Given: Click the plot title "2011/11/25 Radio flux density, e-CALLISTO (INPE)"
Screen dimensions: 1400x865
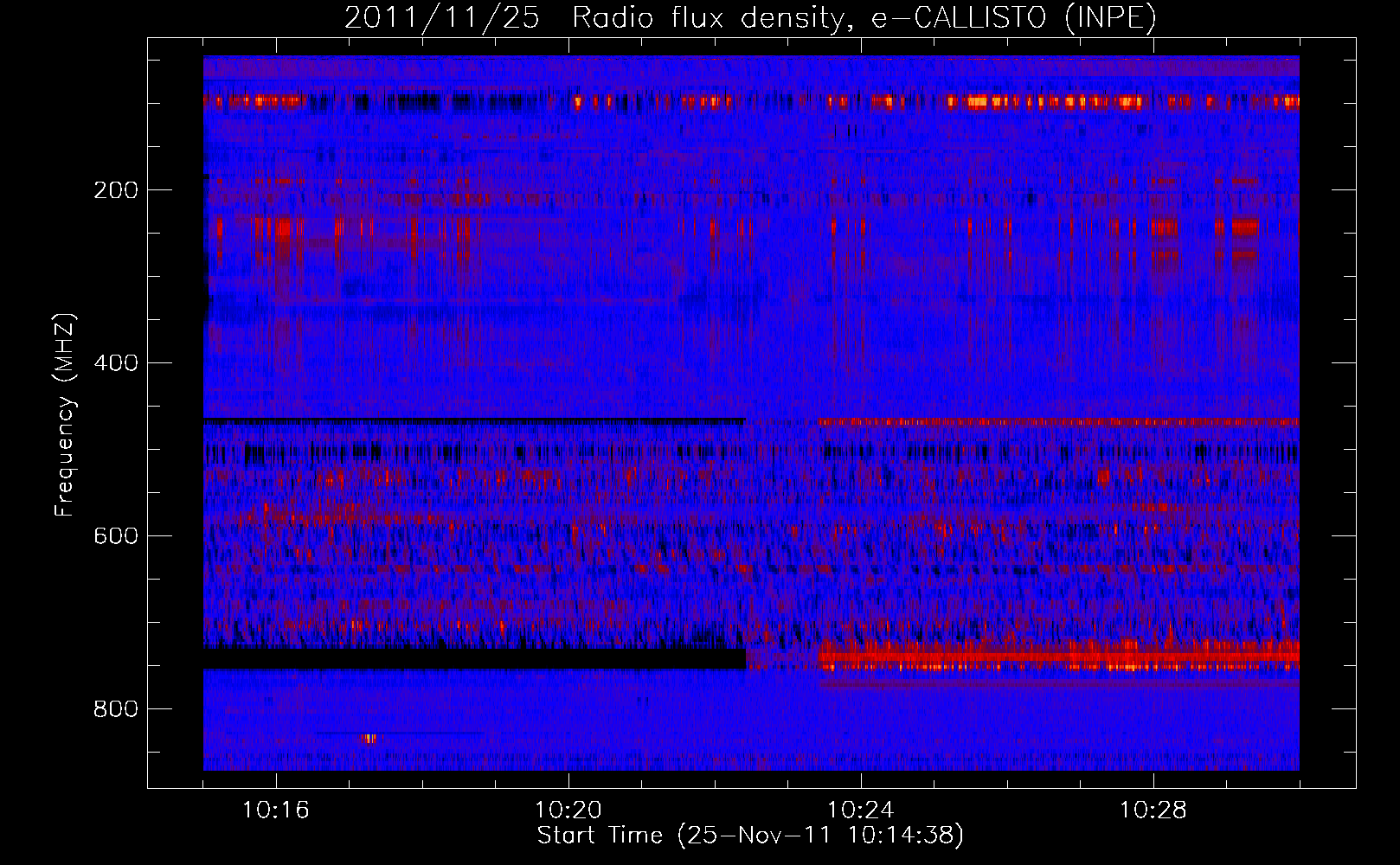Looking at the screenshot, I should point(750,17).
